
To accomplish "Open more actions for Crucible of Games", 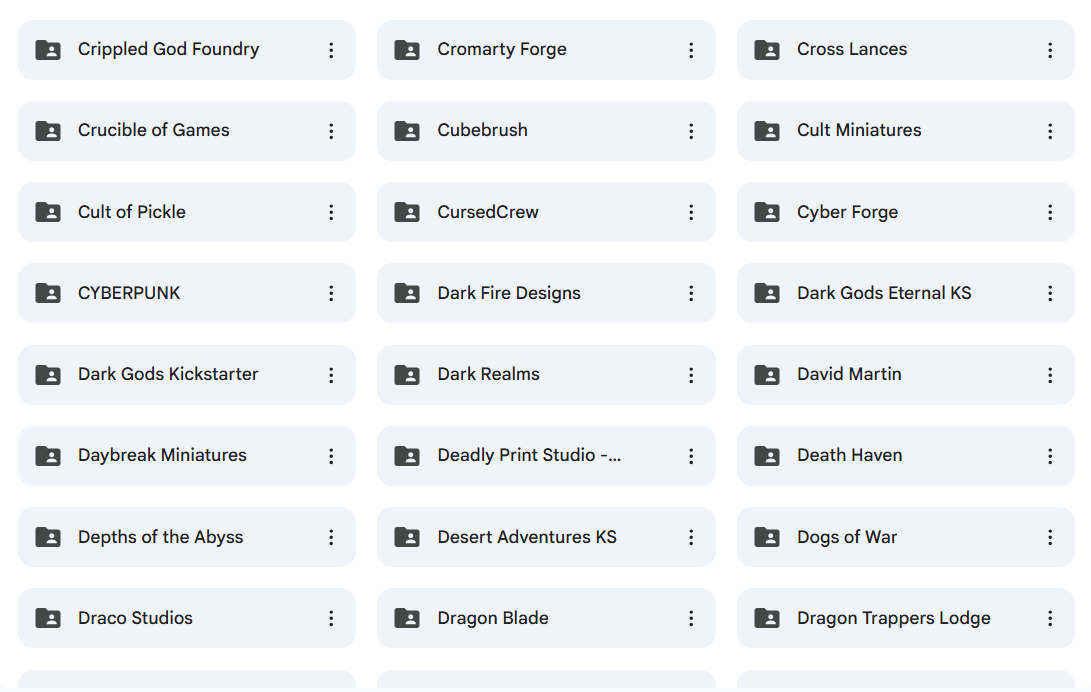I will point(331,131).
